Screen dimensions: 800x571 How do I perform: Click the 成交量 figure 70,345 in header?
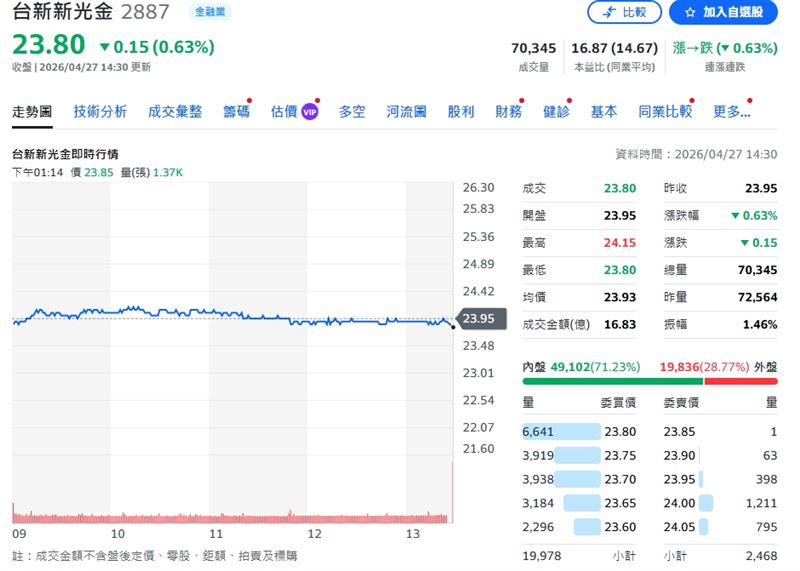point(534,48)
